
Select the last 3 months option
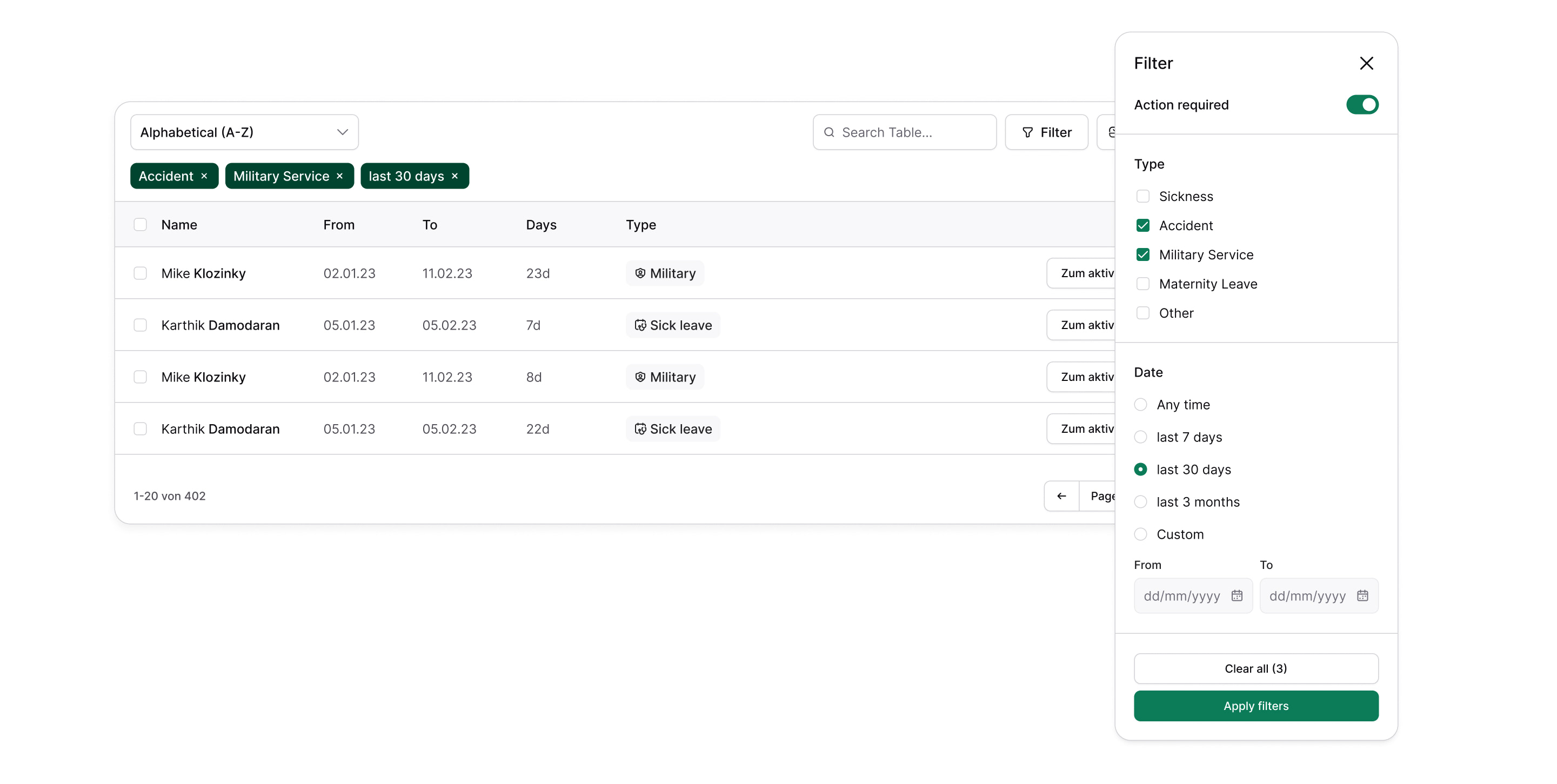1140,502
